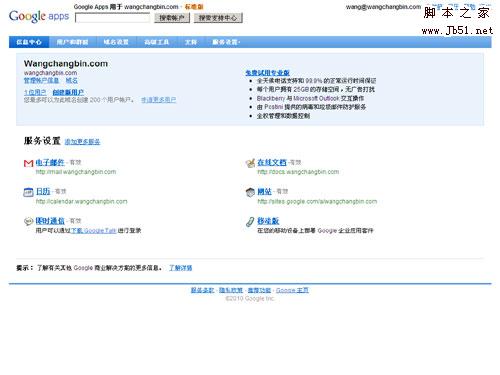Click the http://docs.wangchangbin.com URL text
This screenshot has height=375, width=500.
298,172
